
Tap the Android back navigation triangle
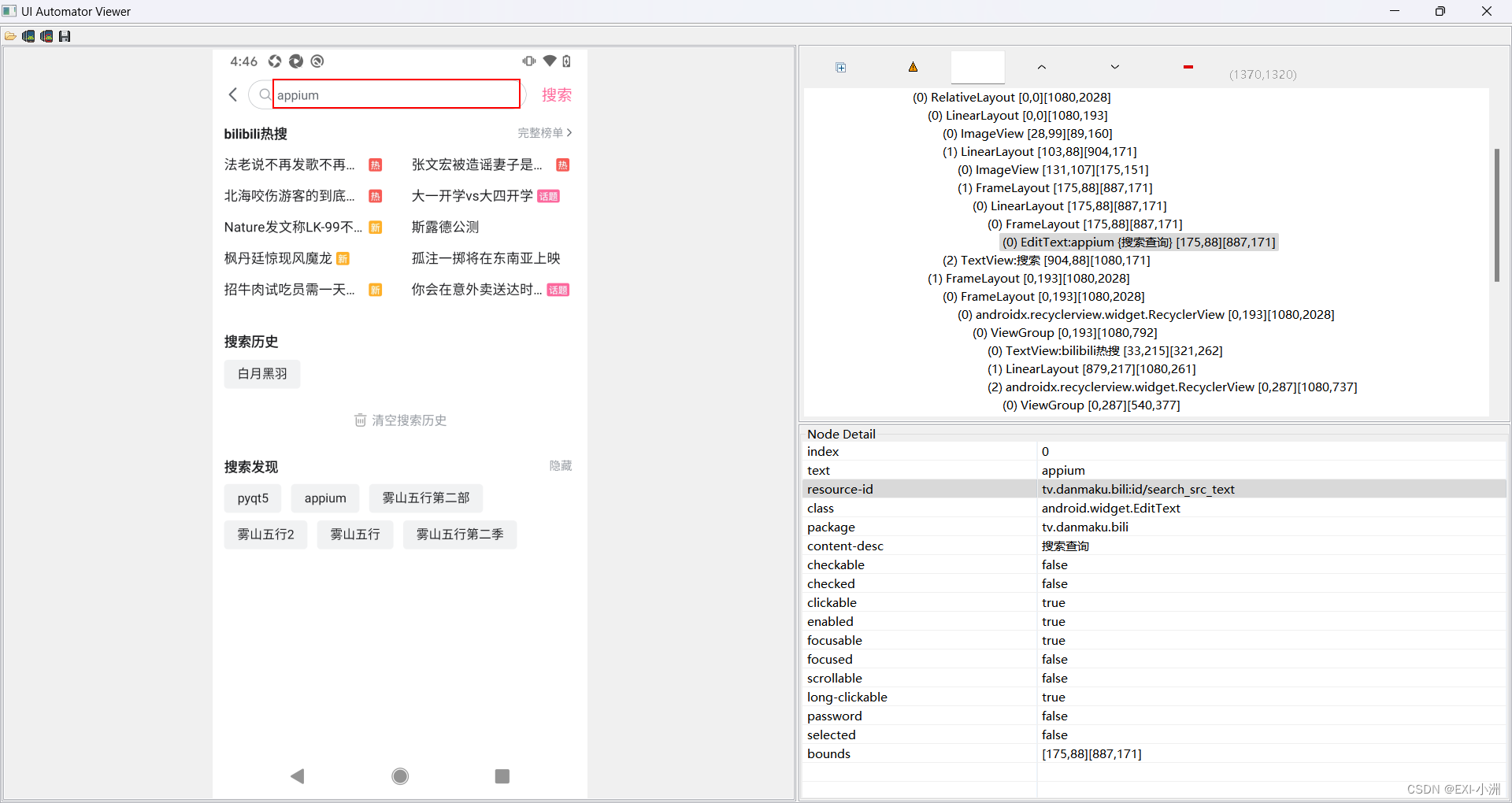(x=298, y=776)
